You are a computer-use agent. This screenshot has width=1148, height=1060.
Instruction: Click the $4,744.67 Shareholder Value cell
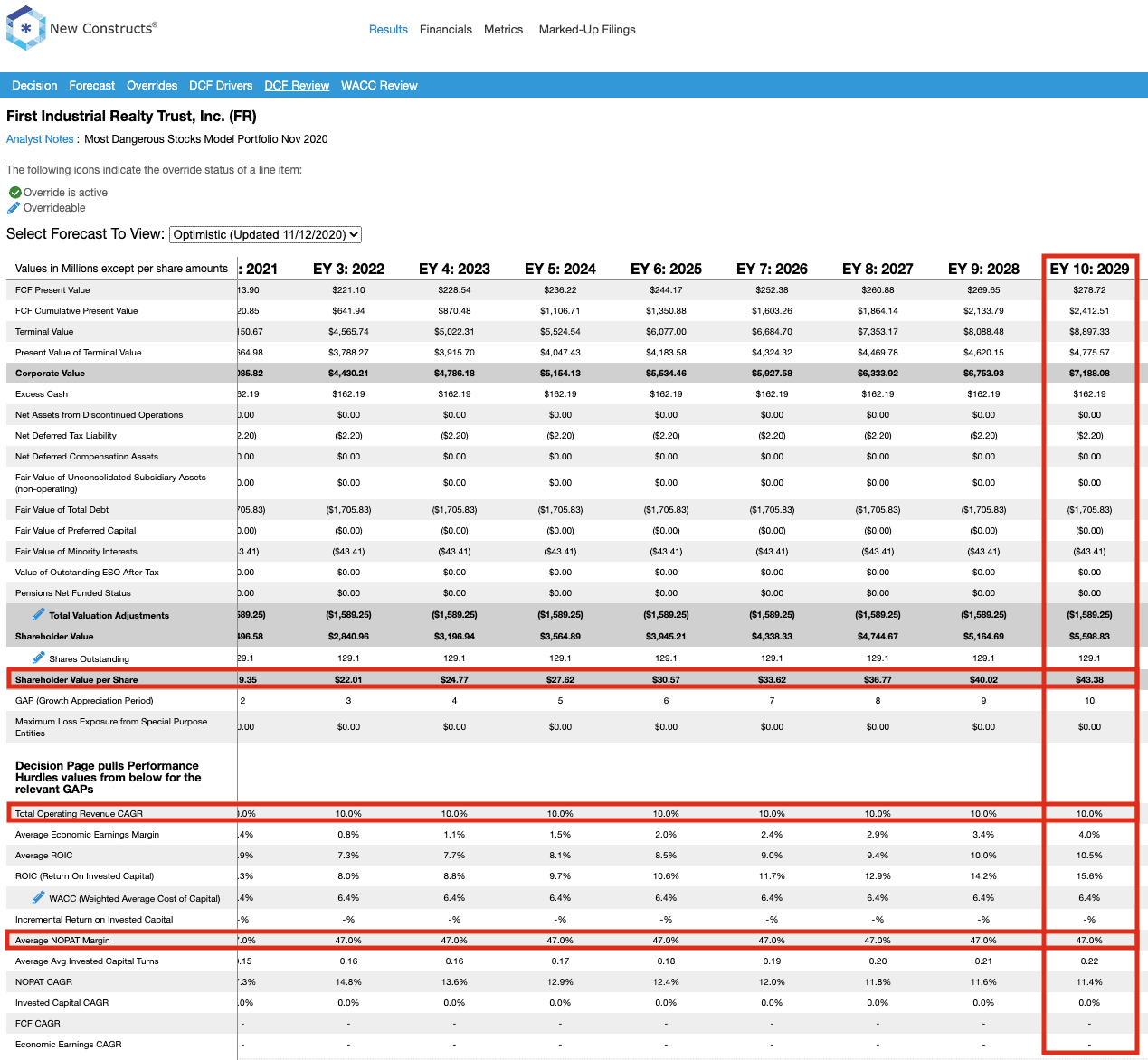878,637
